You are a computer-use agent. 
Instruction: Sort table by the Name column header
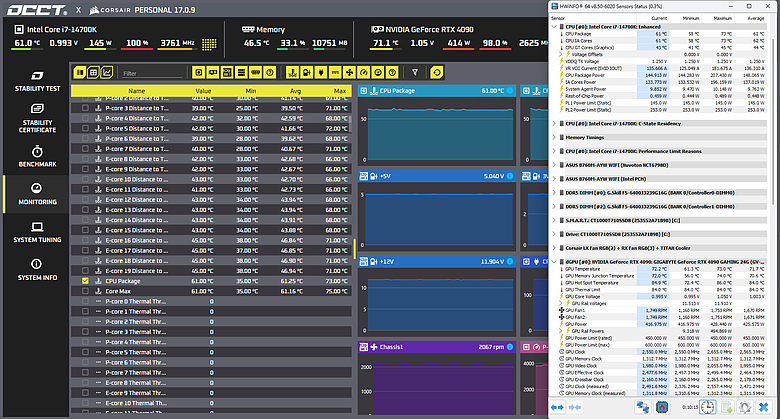[136, 91]
